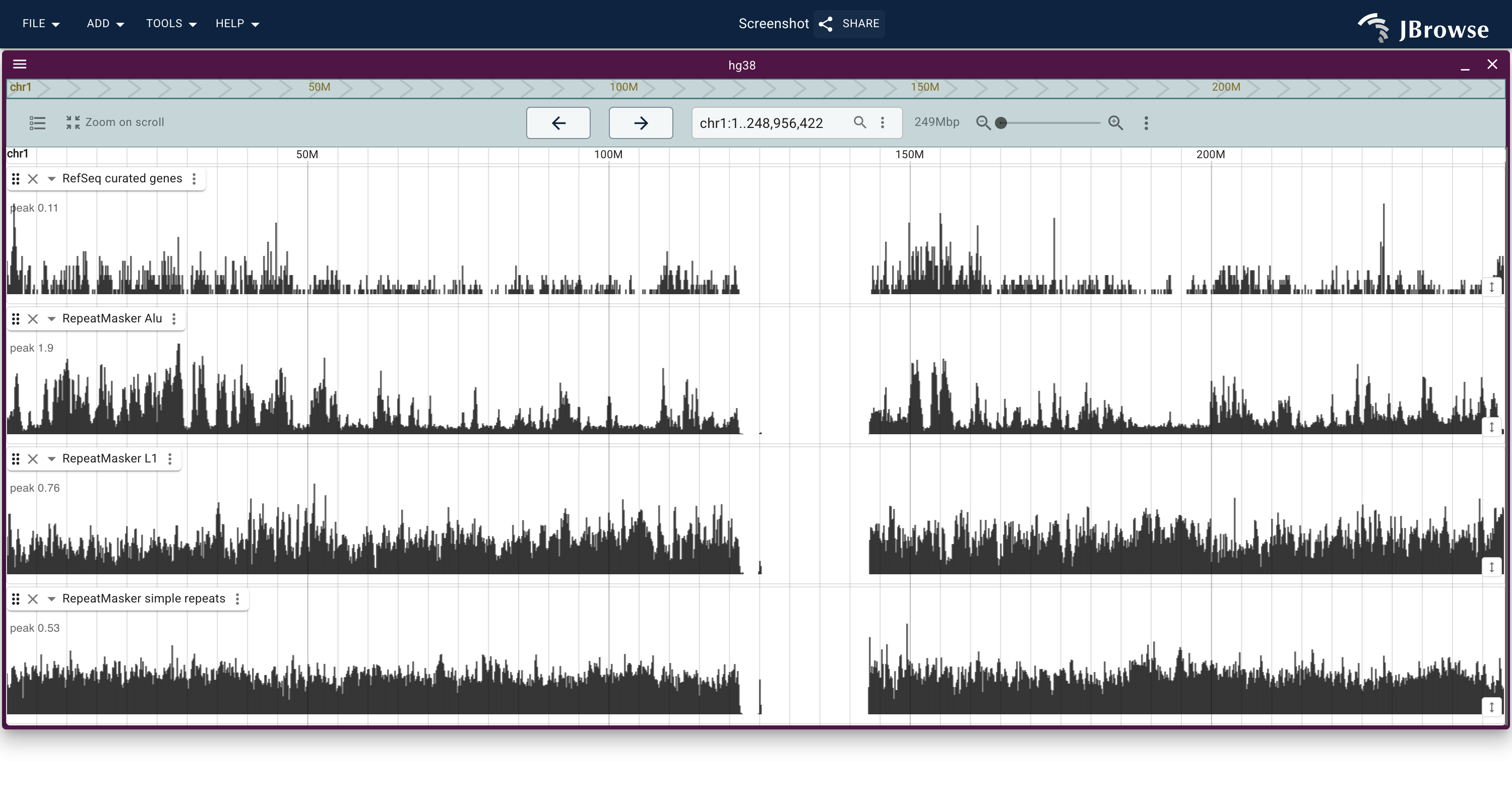Click the chr1 overview scale bar at 100M
This screenshot has width=1512, height=806.
click(x=623, y=88)
